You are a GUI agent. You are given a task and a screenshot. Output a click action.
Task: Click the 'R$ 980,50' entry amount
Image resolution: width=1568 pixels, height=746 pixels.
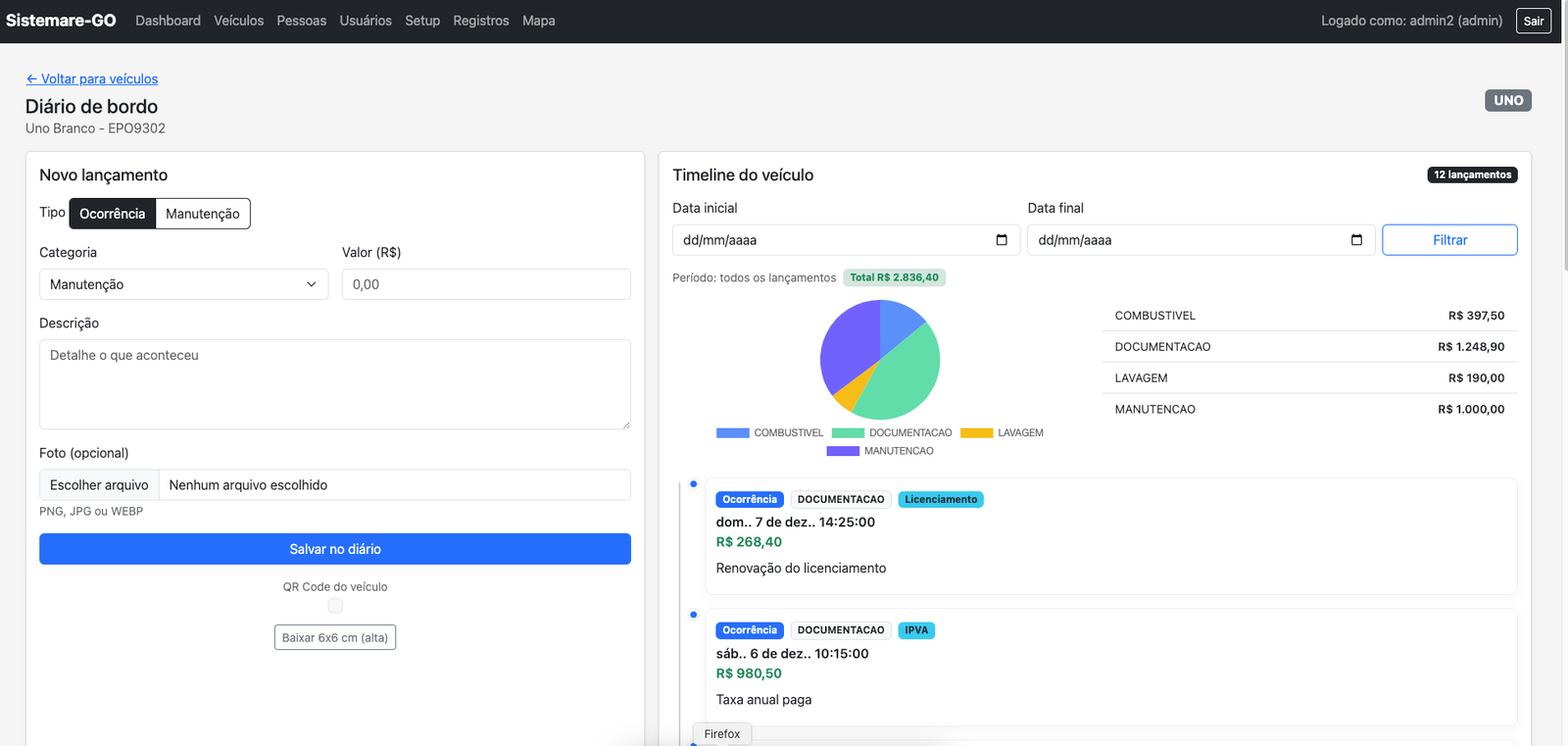click(x=749, y=673)
